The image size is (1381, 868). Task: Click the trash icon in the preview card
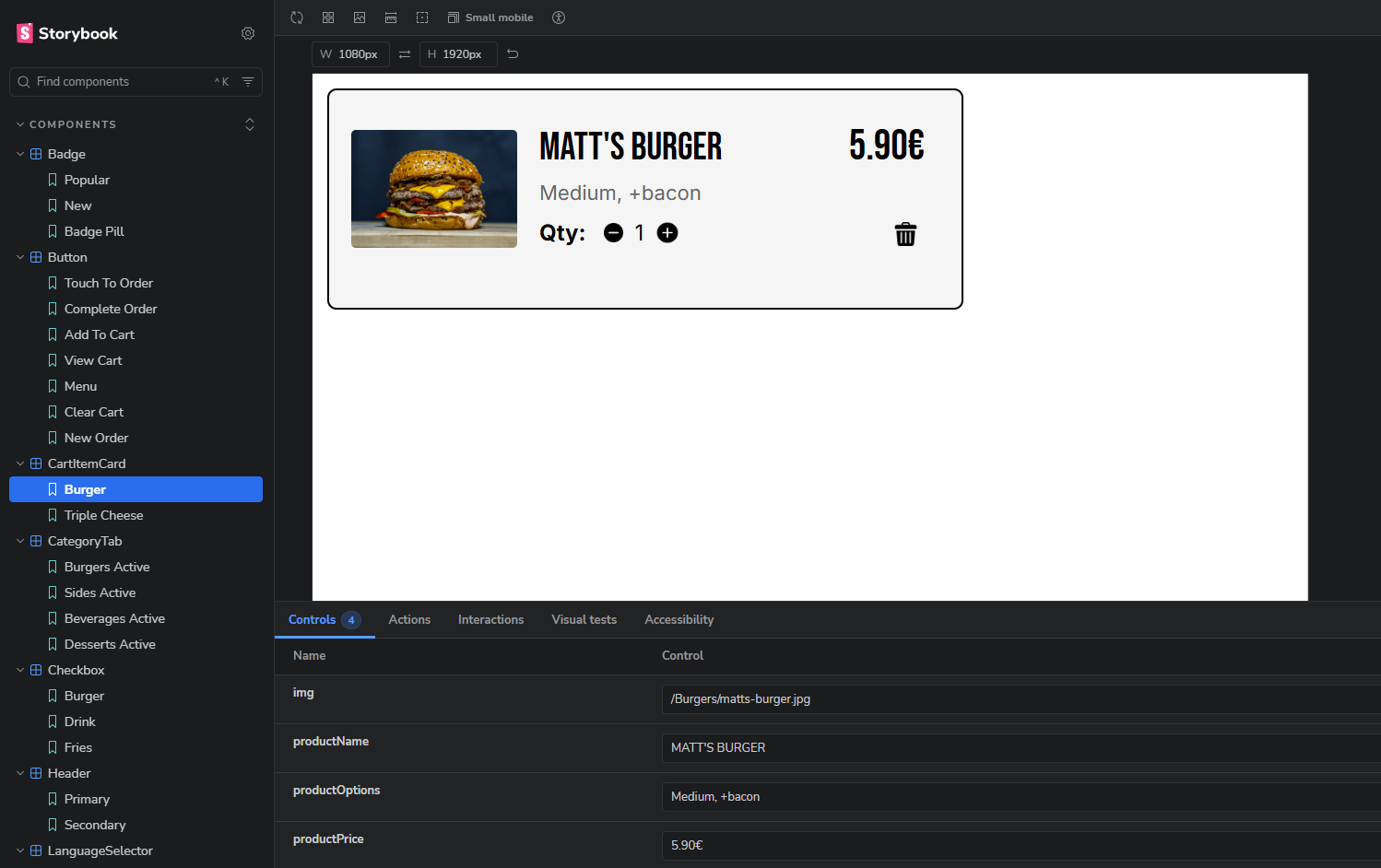(905, 234)
